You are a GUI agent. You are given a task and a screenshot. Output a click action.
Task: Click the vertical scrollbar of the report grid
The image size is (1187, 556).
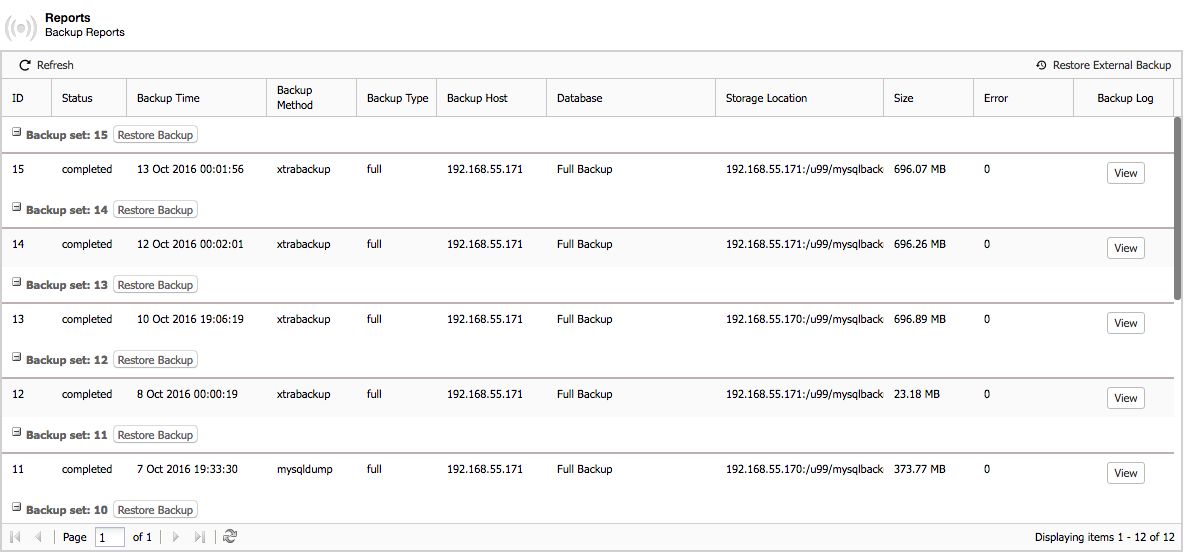pyautogui.click(x=1177, y=207)
